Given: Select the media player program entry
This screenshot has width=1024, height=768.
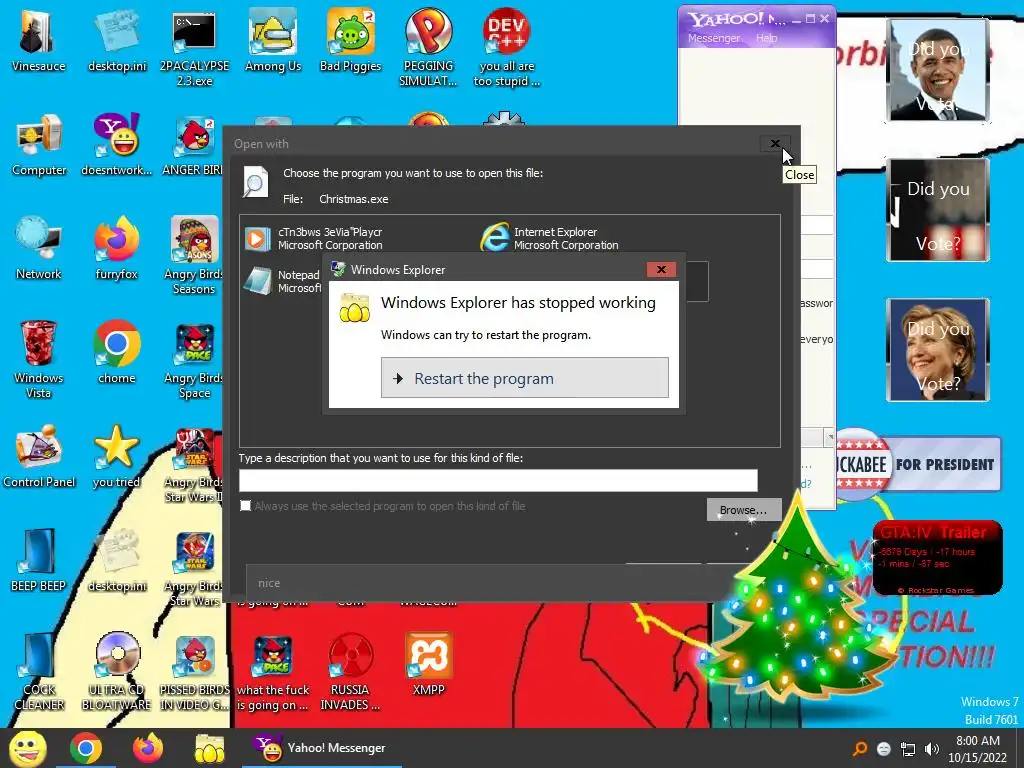Looking at the screenshot, I should pos(314,238).
